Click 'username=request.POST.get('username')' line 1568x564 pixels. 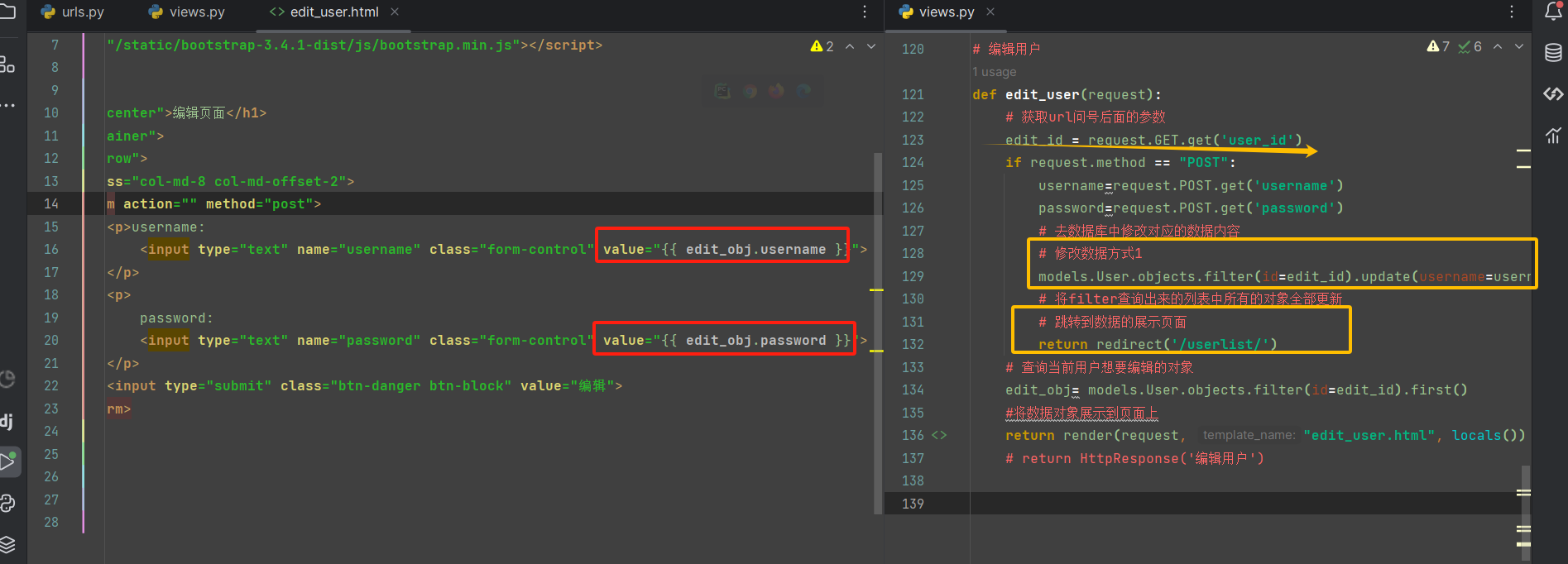[x=1191, y=185]
